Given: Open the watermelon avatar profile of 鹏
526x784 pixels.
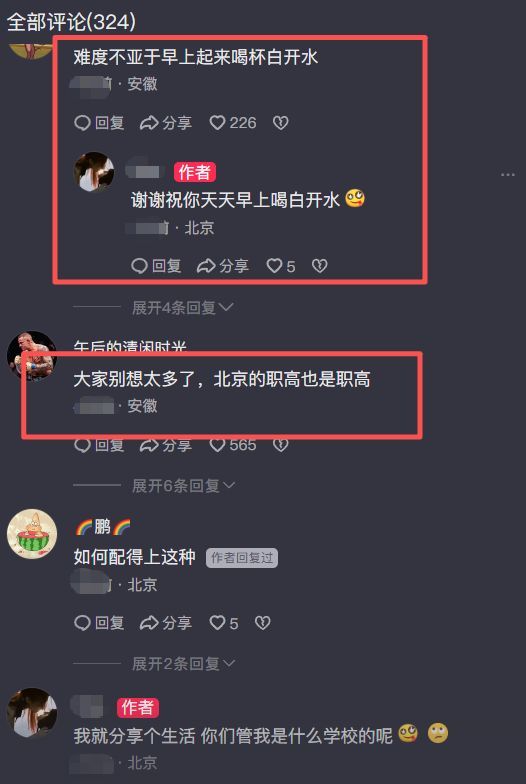Looking at the screenshot, I should 32,534.
